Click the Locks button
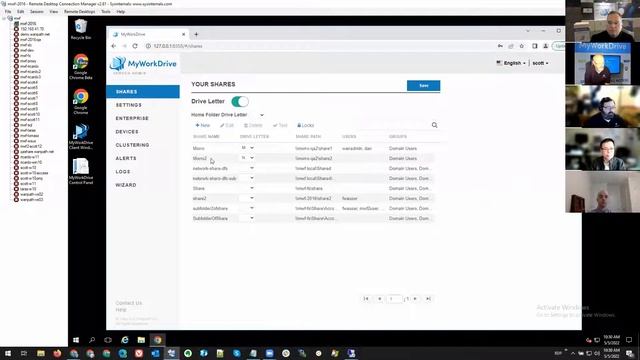This screenshot has height=360, width=640. [x=306, y=125]
